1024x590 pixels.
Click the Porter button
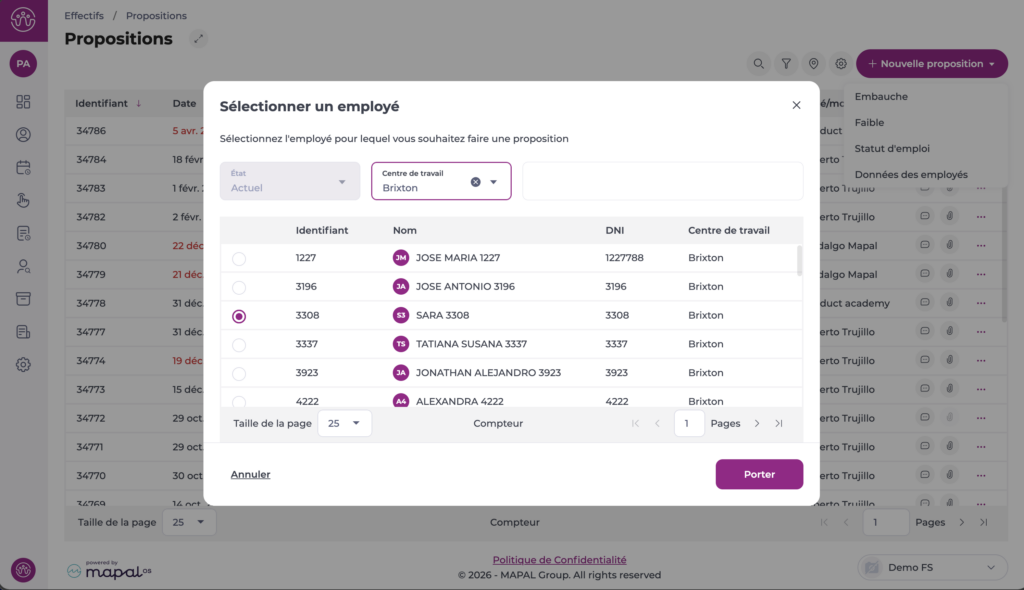[759, 474]
